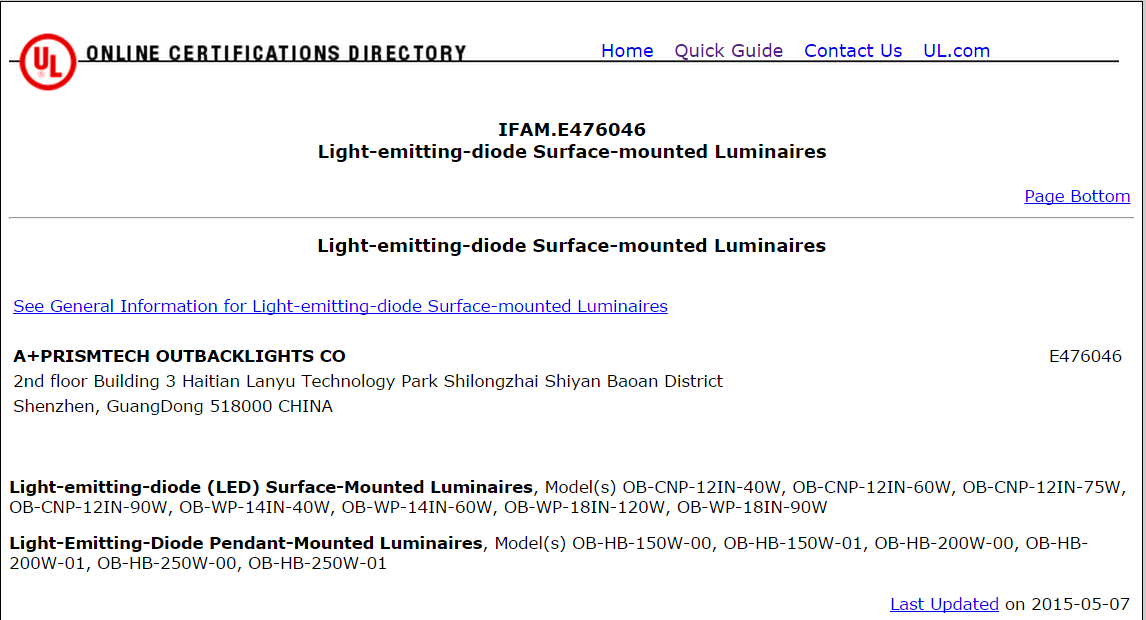This screenshot has width=1146, height=620.
Task: Click model OB-WP-14IN-60W
Action: [x=417, y=507]
